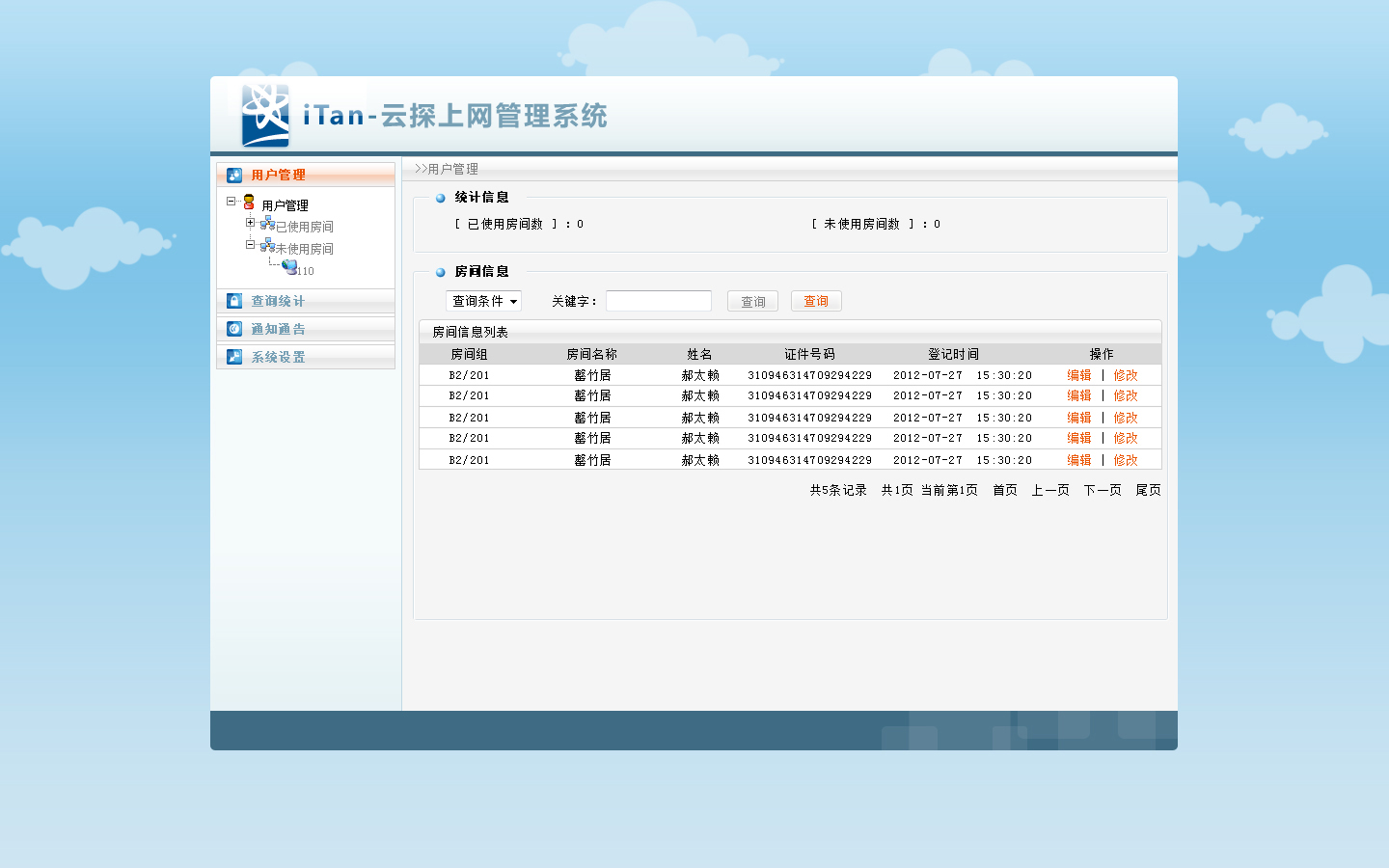Image resolution: width=1389 pixels, height=868 pixels.
Task: Focus the 关键字 keyword input field
Action: (x=659, y=301)
